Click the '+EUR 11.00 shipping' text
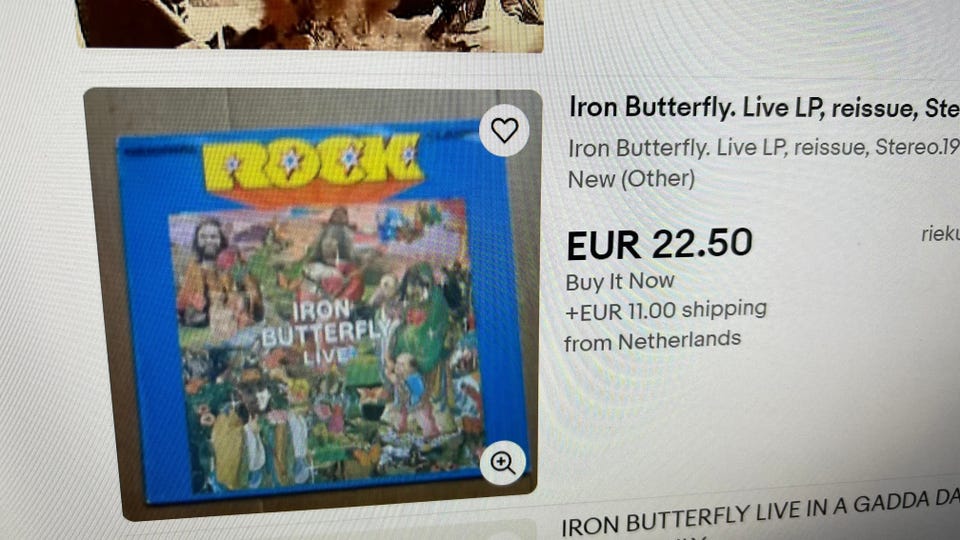Image resolution: width=960 pixels, height=540 pixels. tap(666, 310)
